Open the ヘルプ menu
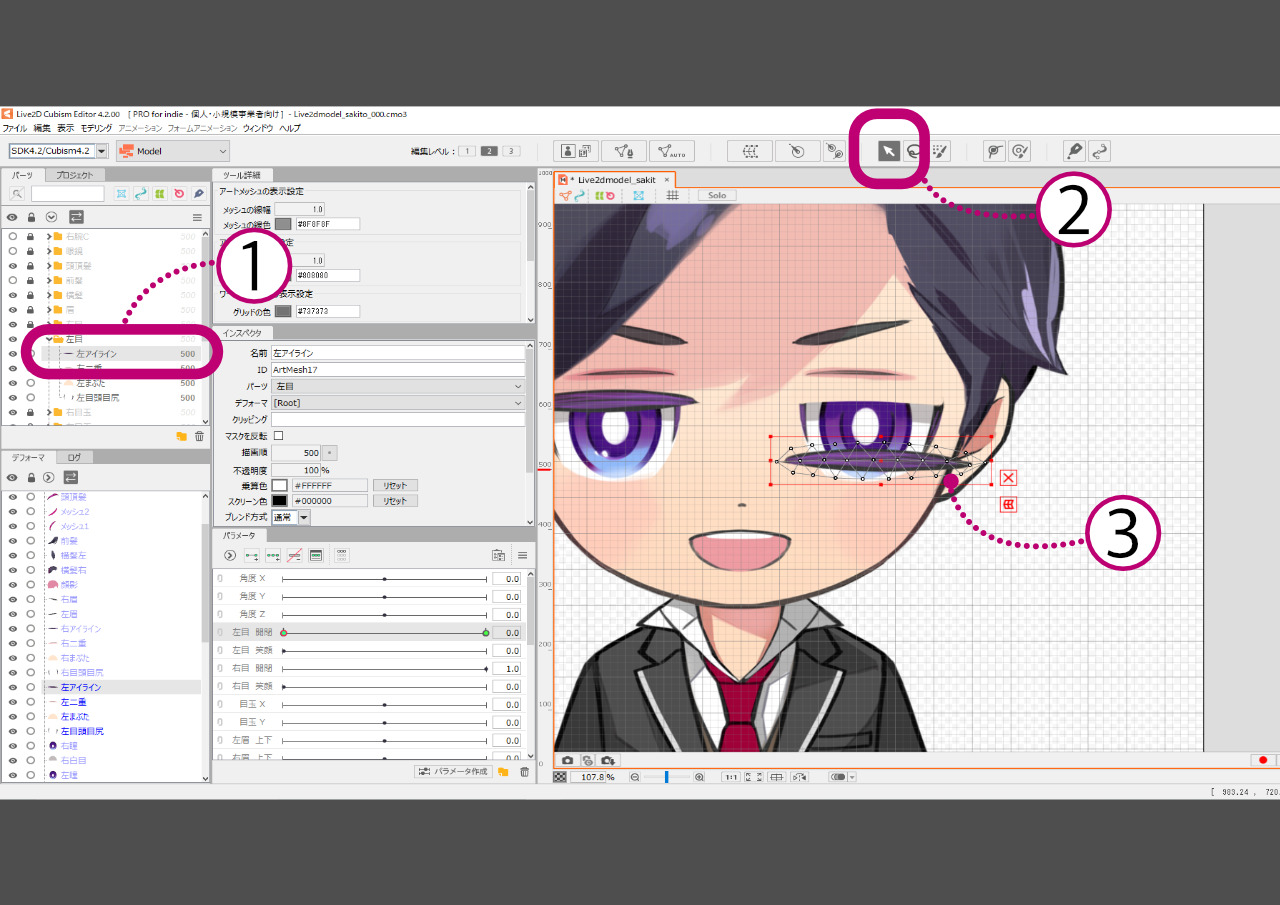This screenshot has height=905, width=1280. pyautogui.click(x=290, y=128)
